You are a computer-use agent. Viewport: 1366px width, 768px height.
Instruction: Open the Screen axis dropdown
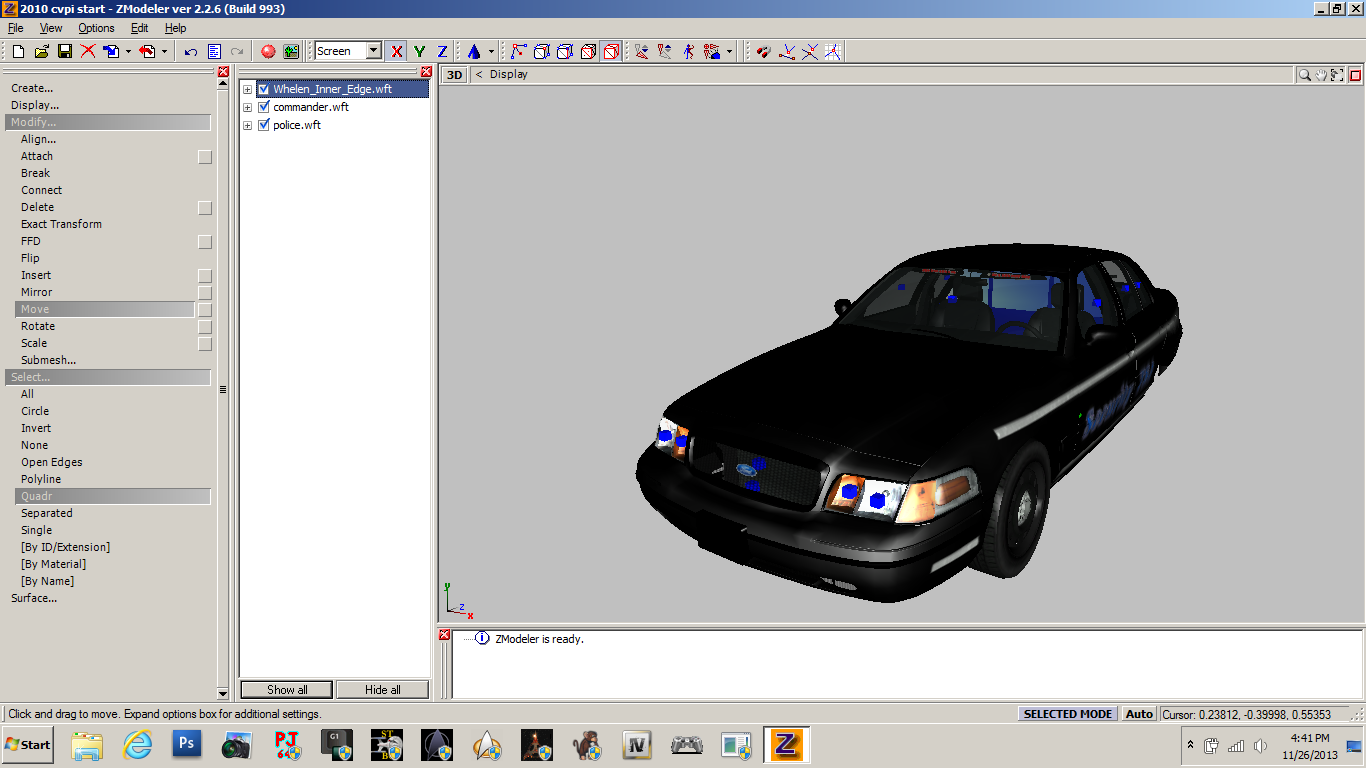point(373,51)
